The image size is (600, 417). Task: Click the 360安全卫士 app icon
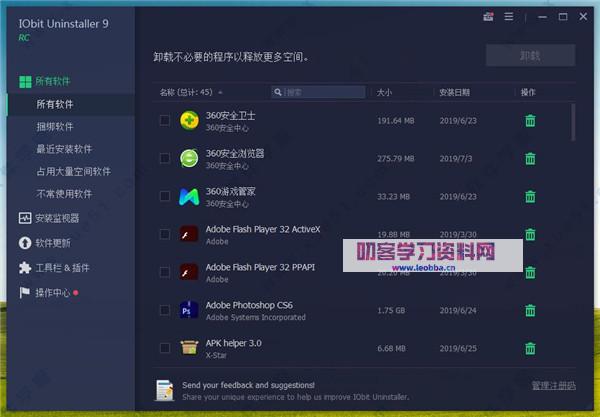coord(189,121)
